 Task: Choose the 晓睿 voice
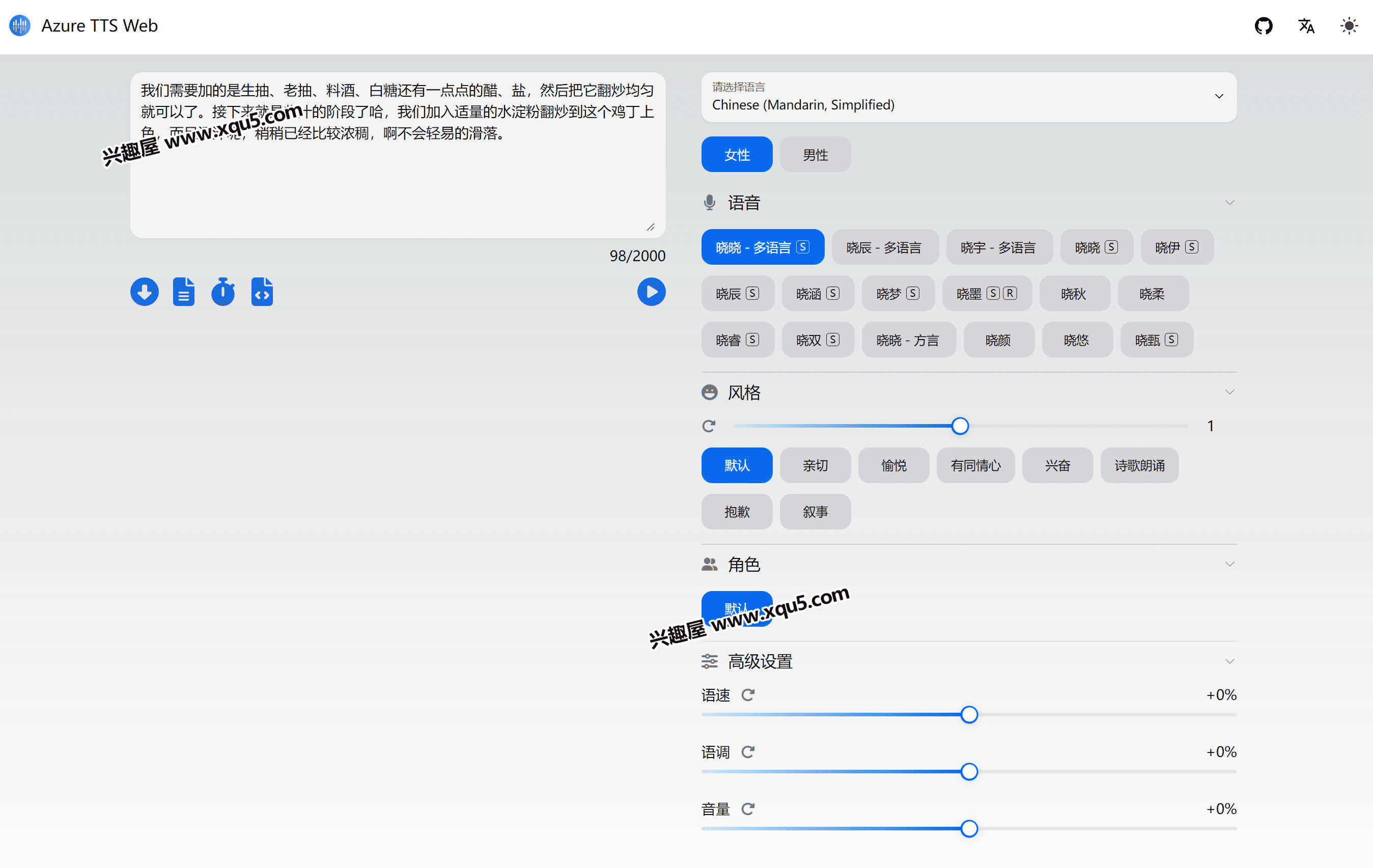[x=737, y=340]
